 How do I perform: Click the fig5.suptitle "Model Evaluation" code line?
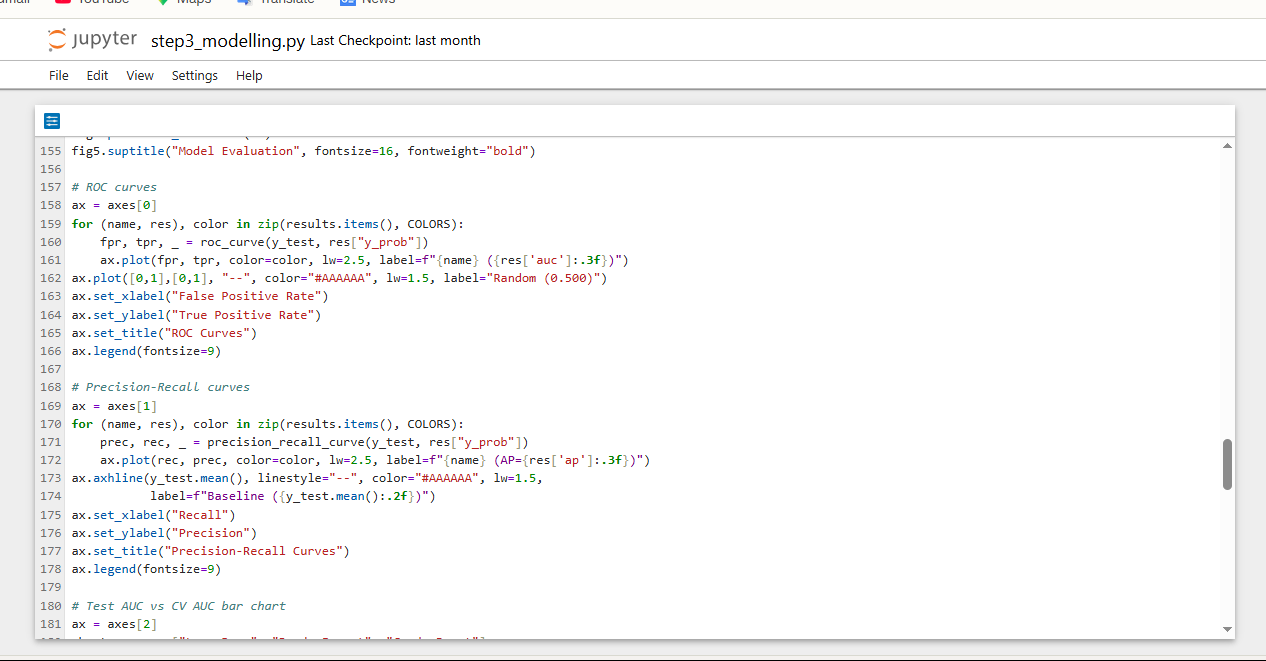pyautogui.click(x=304, y=151)
